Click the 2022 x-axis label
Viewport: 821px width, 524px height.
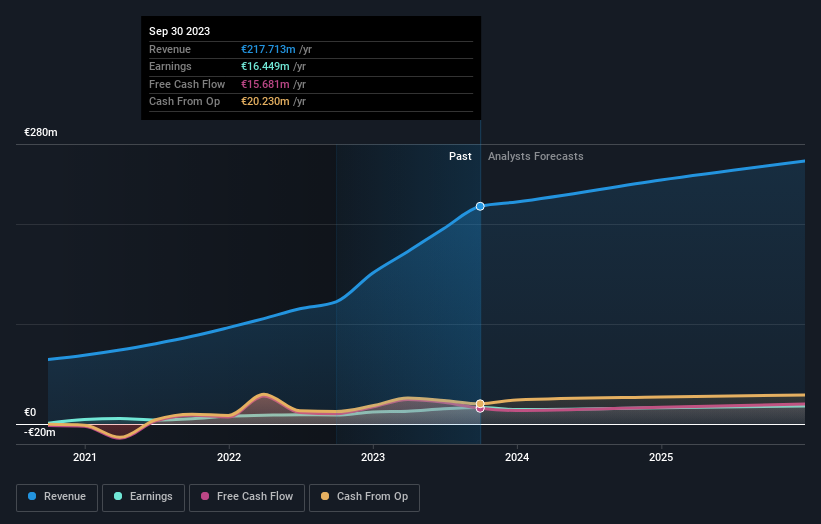click(x=229, y=457)
